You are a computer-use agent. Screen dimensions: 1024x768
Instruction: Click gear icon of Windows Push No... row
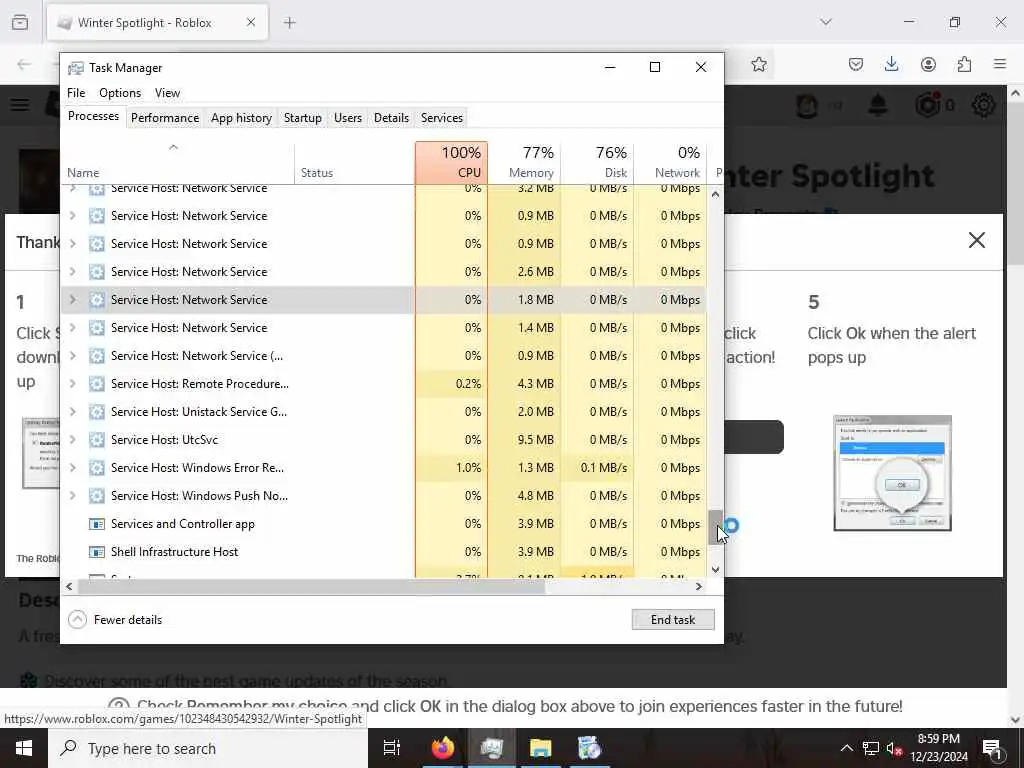point(97,496)
